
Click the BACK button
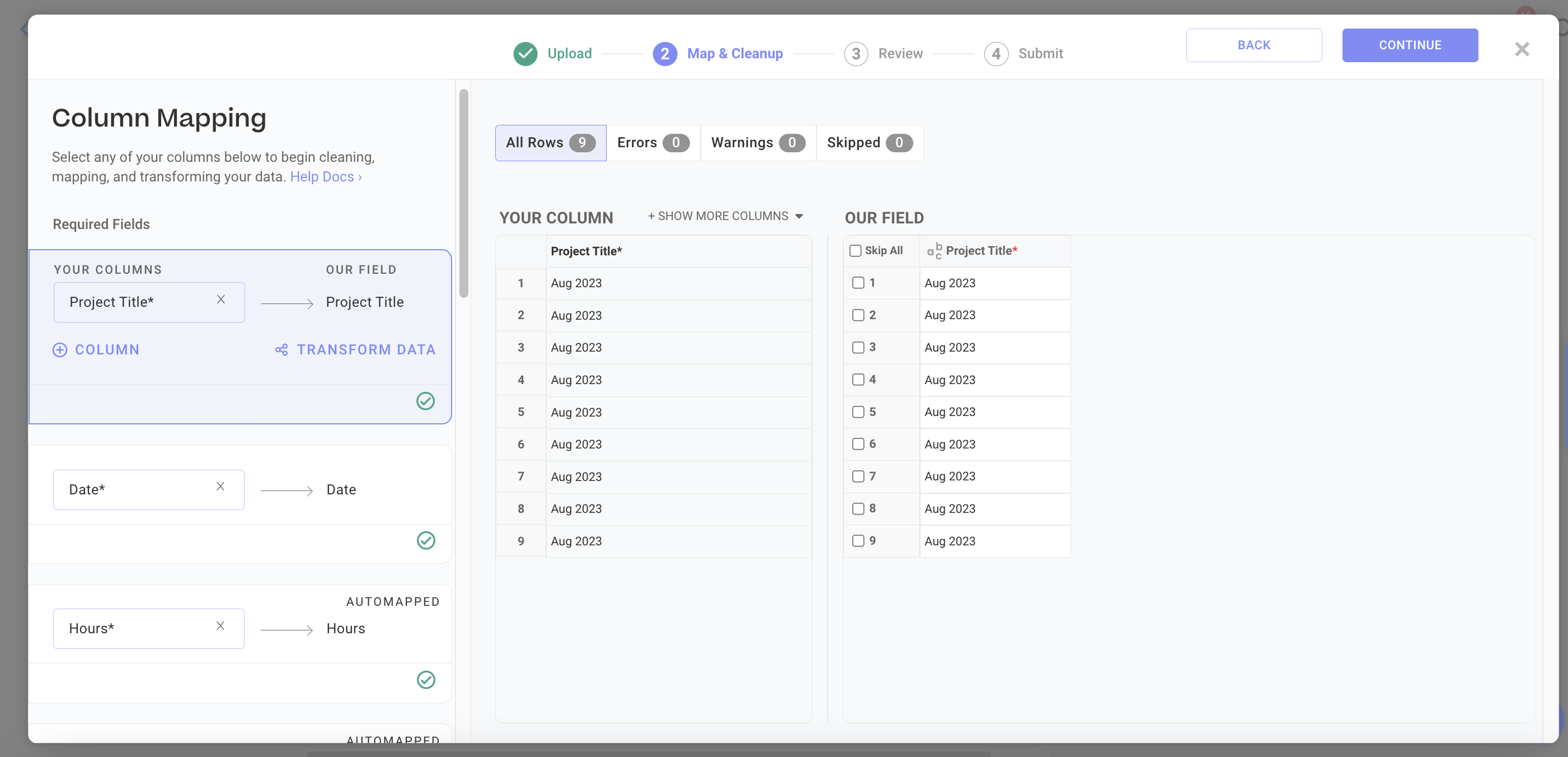coord(1254,45)
